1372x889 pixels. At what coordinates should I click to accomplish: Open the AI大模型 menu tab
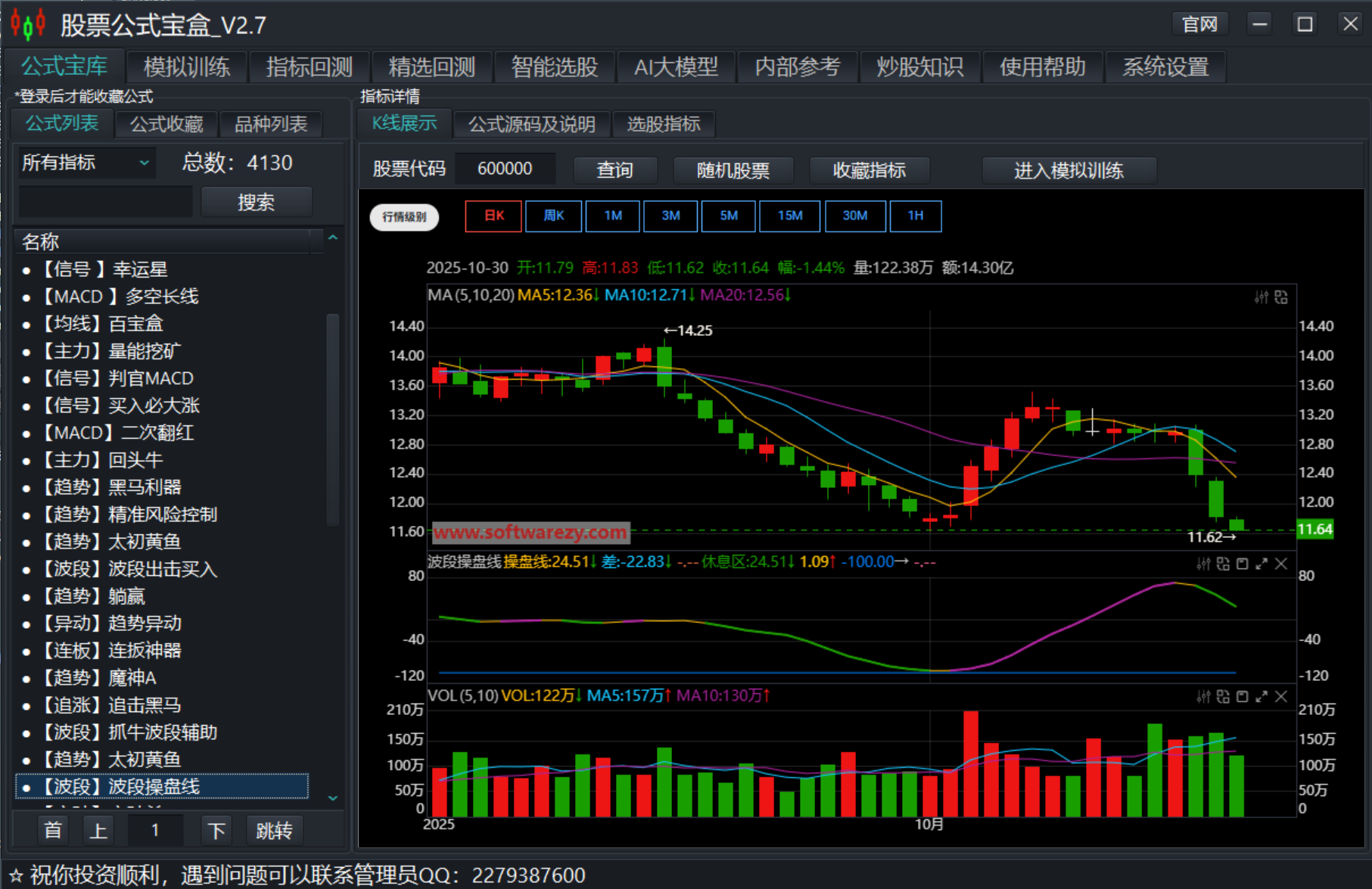677,67
